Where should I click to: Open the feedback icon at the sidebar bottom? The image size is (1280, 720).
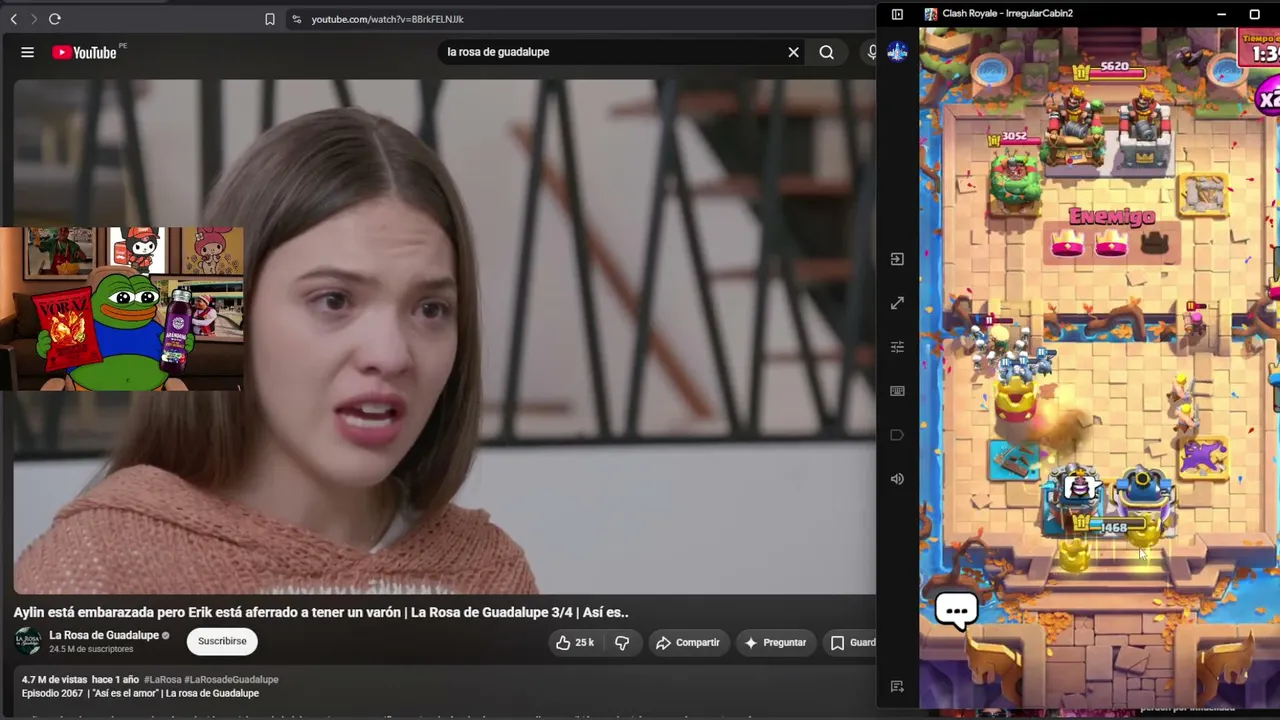pos(897,686)
